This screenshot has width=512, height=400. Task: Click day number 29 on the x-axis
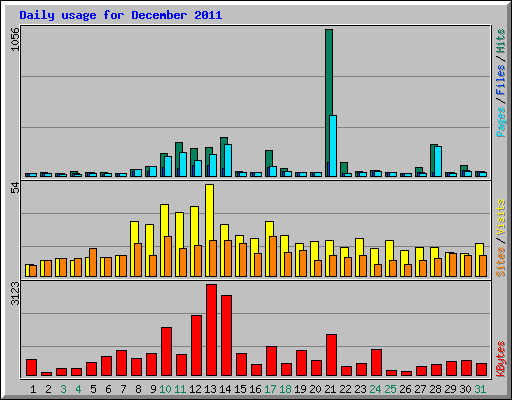450,389
